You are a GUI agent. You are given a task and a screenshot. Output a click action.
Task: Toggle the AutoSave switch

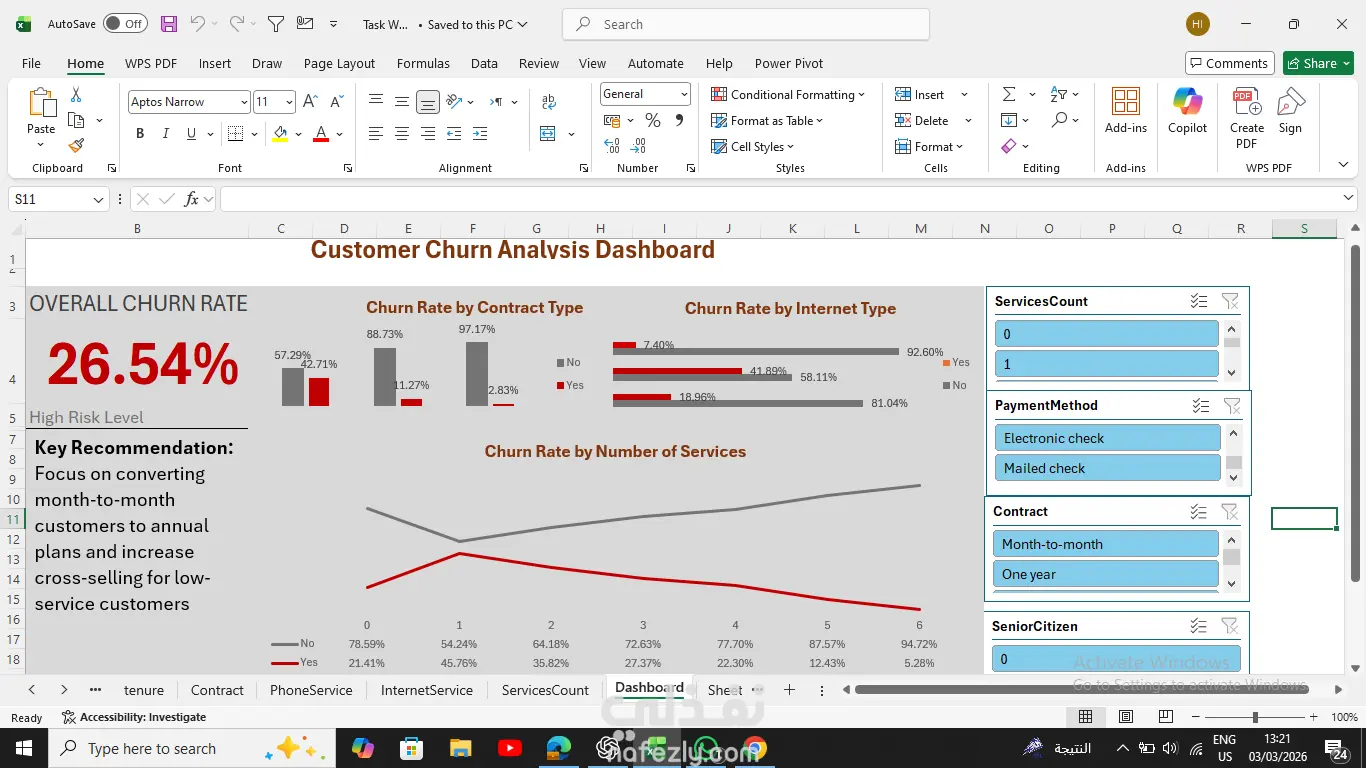click(x=125, y=24)
